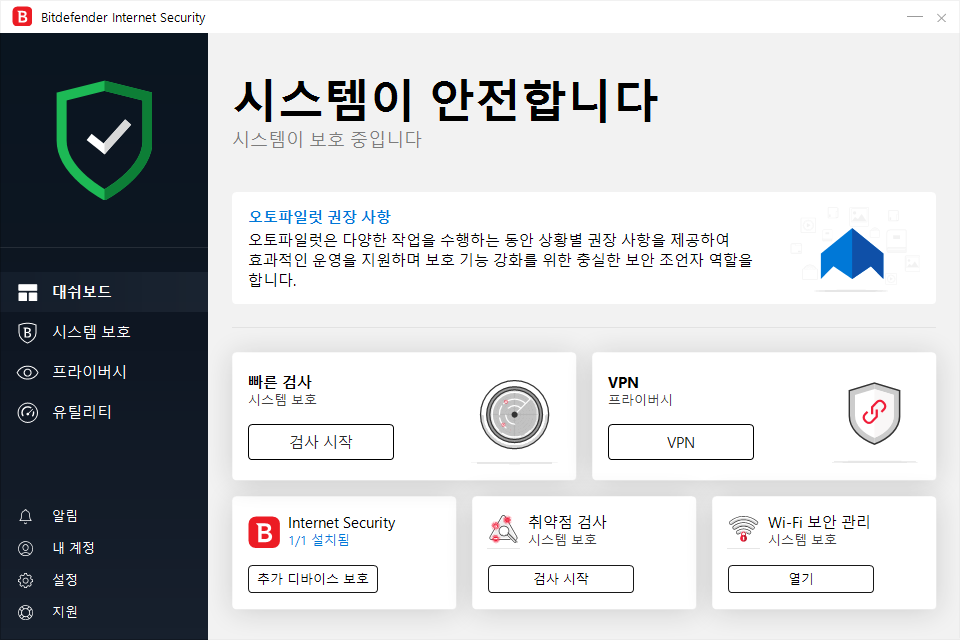Click the 취약점 검사 card title
Screen dimensions: 960x640
(x=568, y=522)
